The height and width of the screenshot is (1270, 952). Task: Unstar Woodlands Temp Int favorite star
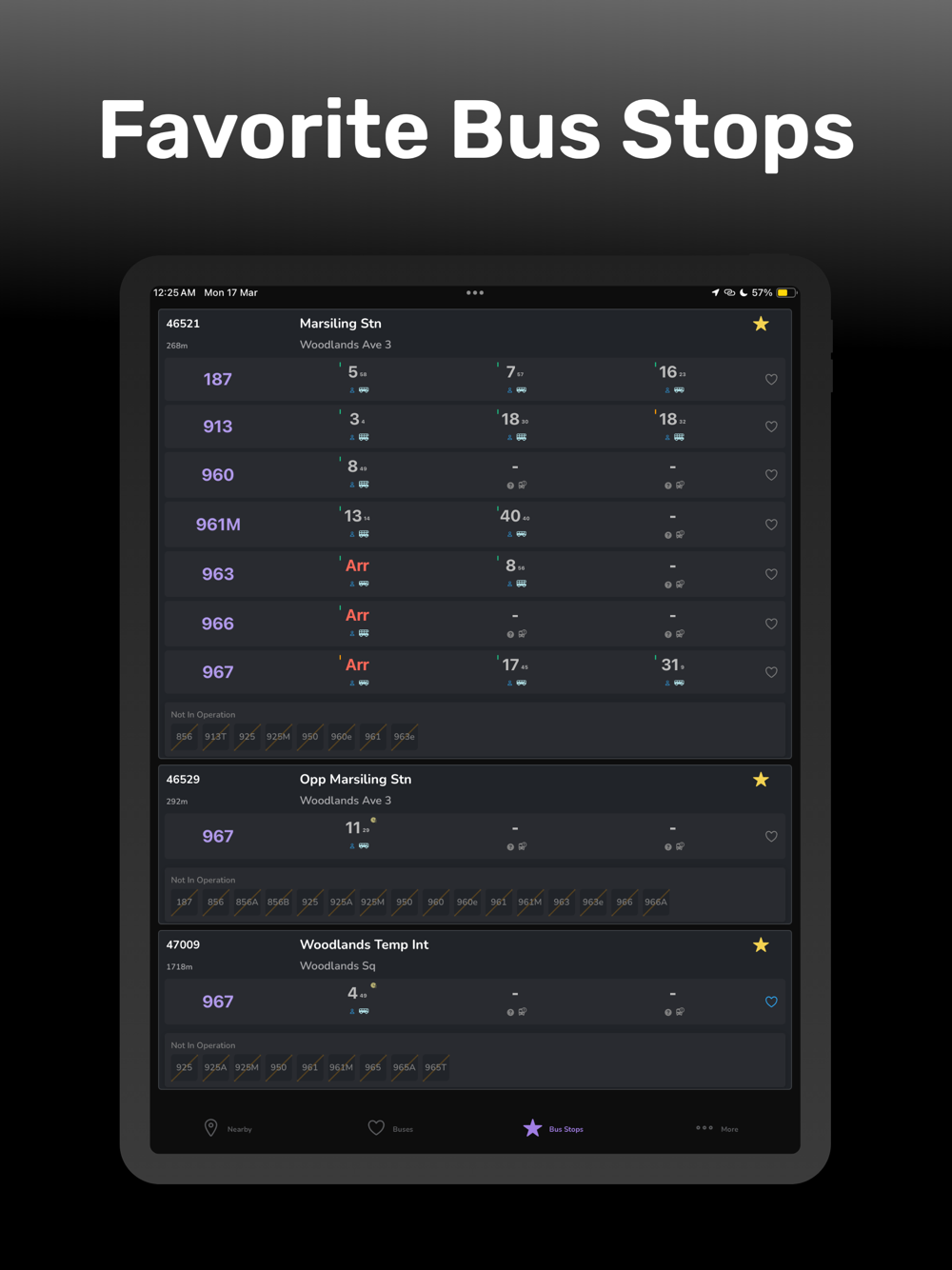click(761, 945)
